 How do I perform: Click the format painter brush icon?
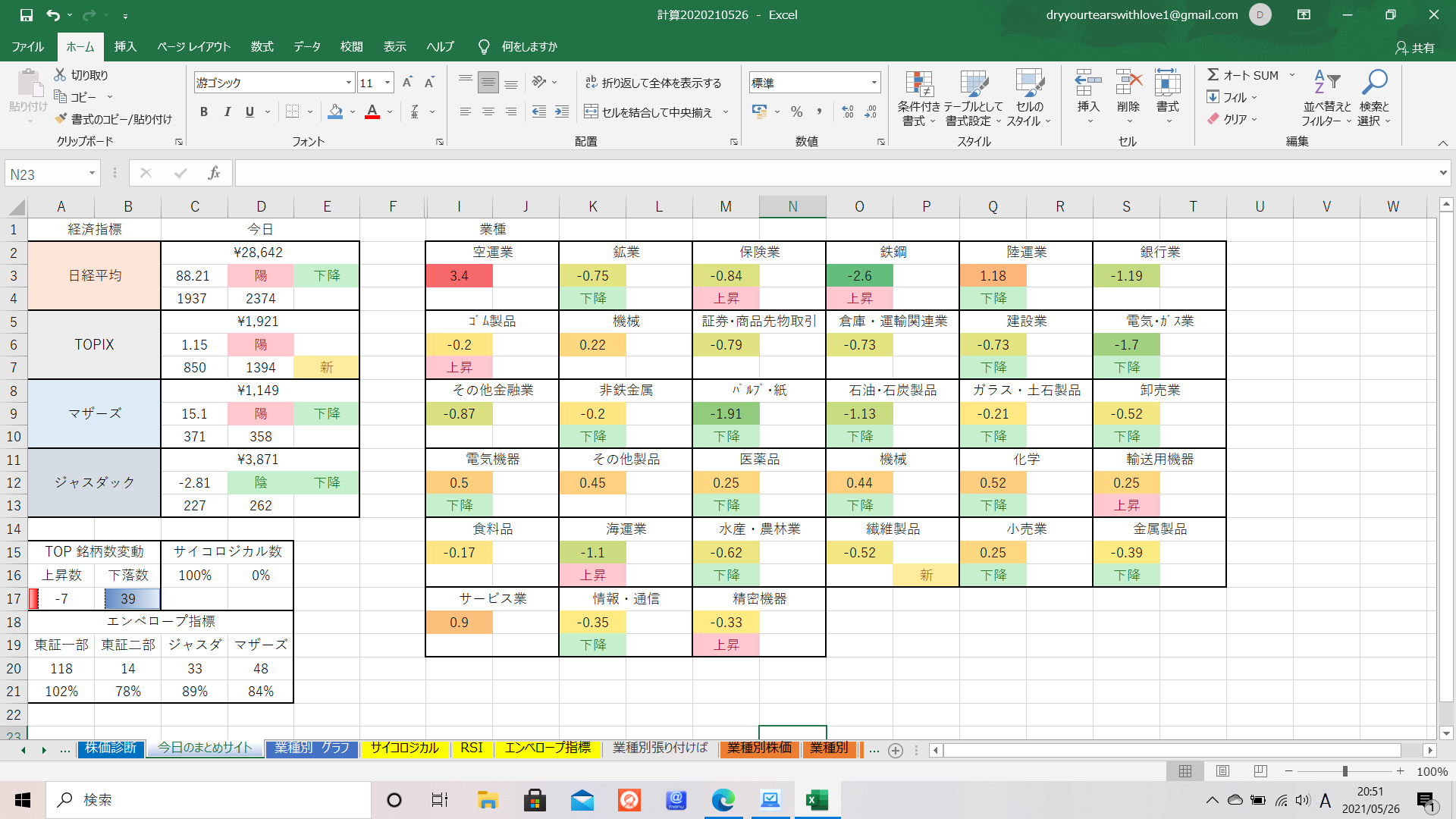click(x=61, y=119)
